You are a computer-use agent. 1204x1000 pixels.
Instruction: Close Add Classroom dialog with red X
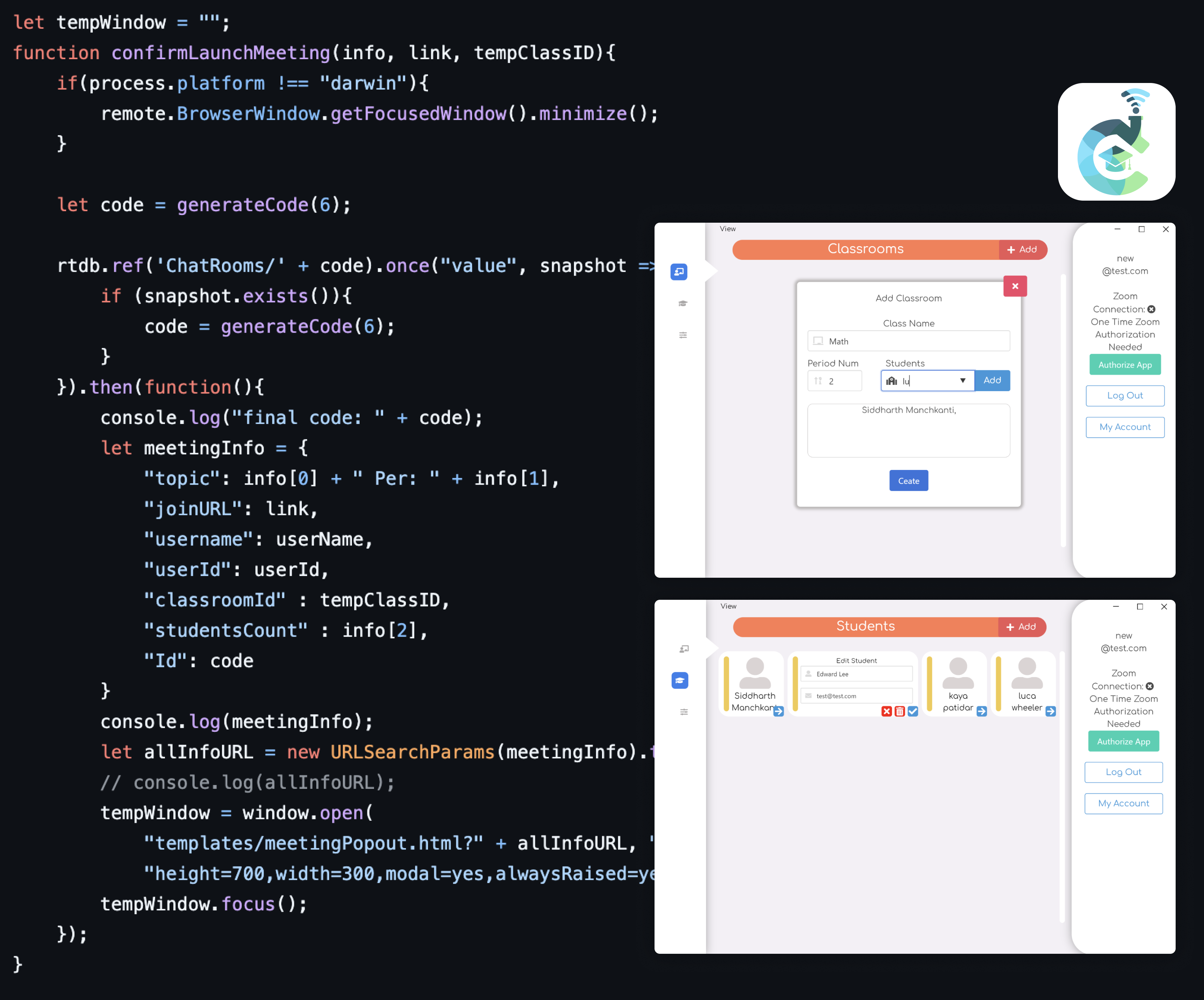click(x=1015, y=286)
